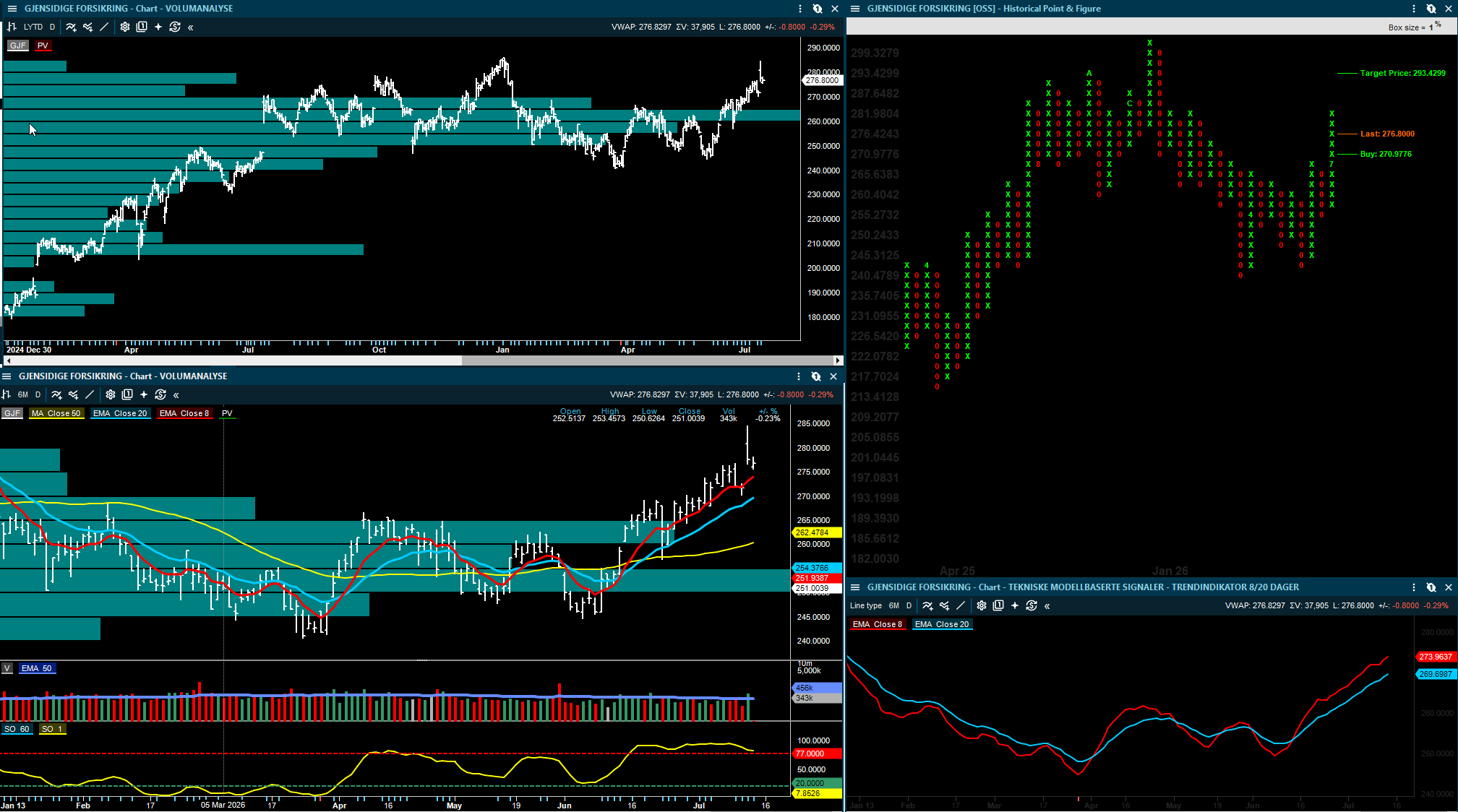The image size is (1458, 812).
Task: Open more options dots in TRENDINDIKATOR title
Action: tap(1414, 587)
